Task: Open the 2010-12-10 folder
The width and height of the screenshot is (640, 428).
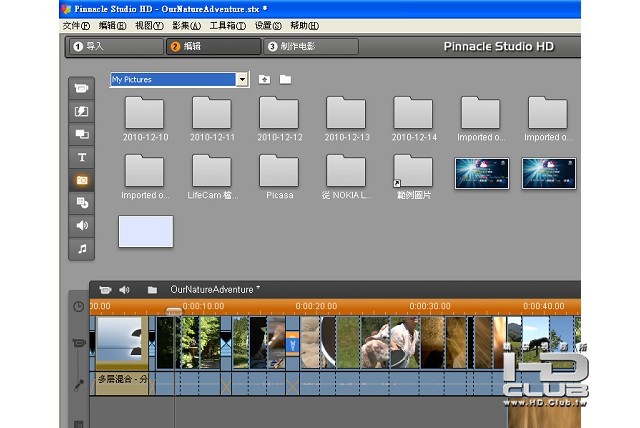Action: click(145, 119)
